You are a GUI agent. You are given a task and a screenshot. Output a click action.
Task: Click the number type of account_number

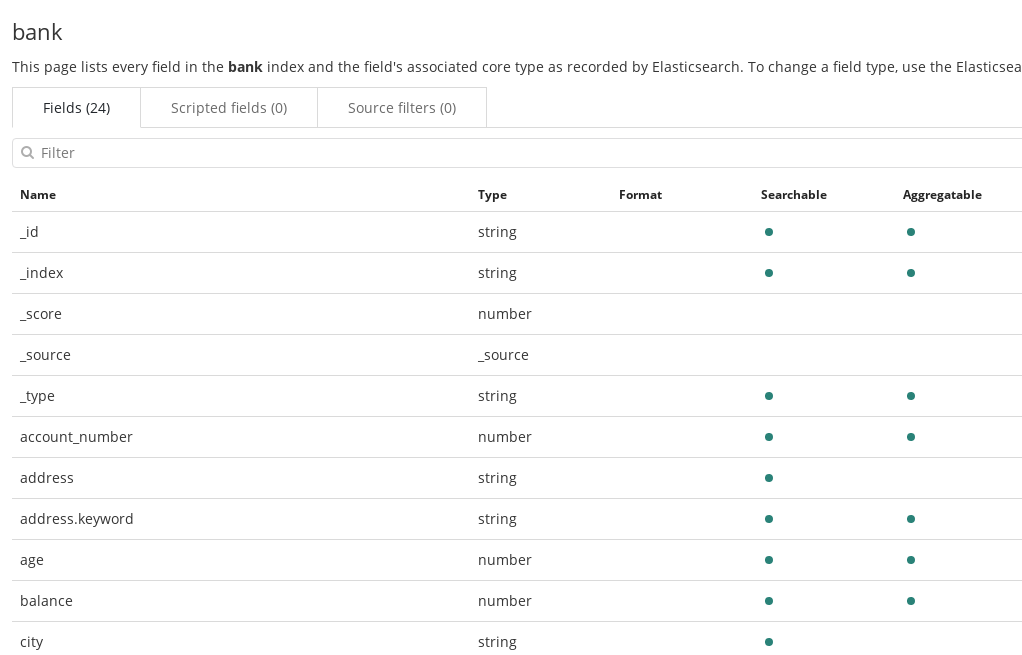click(504, 437)
